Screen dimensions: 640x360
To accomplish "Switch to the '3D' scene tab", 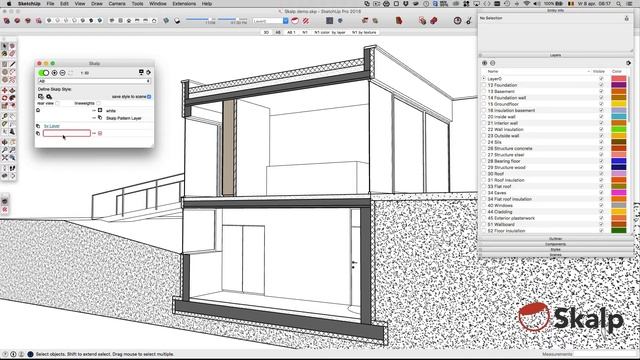I will click(x=266, y=32).
